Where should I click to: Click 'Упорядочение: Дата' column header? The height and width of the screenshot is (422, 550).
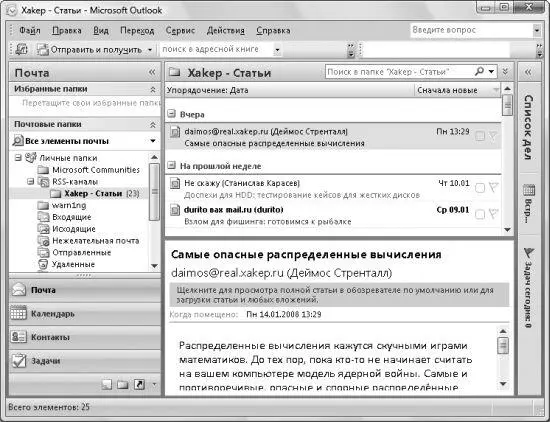[290, 91]
